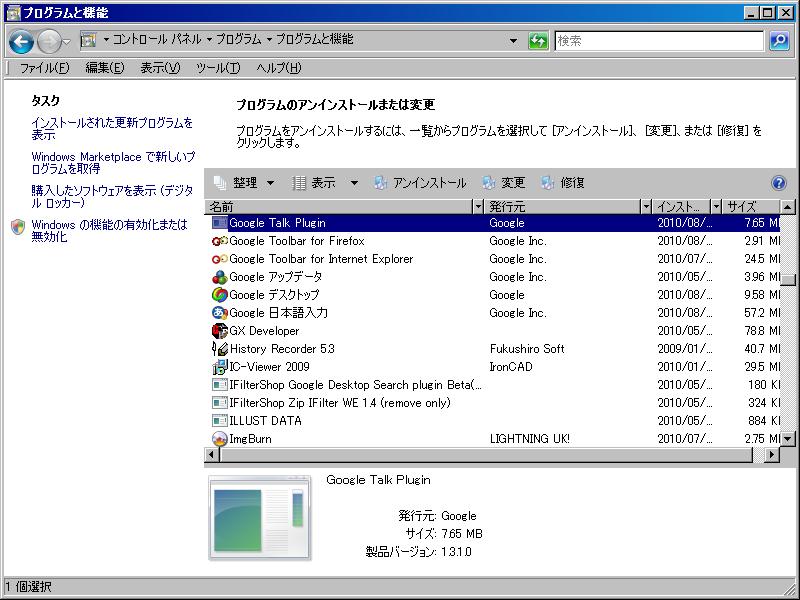This screenshot has width=800, height=600.
Task: Click the LIGHTNING UK! publisher cell
Action: click(x=530, y=439)
